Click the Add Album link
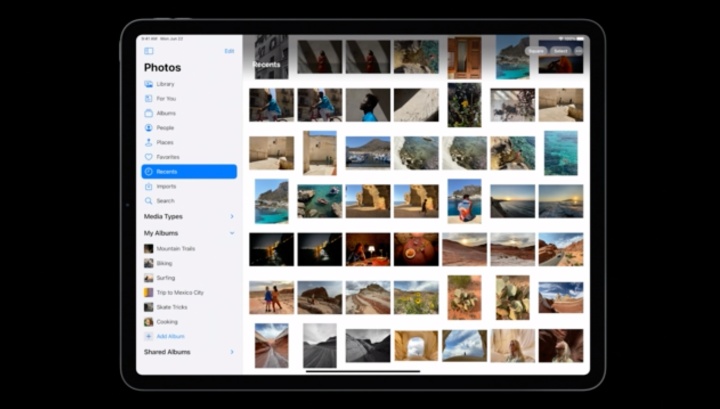 click(x=170, y=336)
